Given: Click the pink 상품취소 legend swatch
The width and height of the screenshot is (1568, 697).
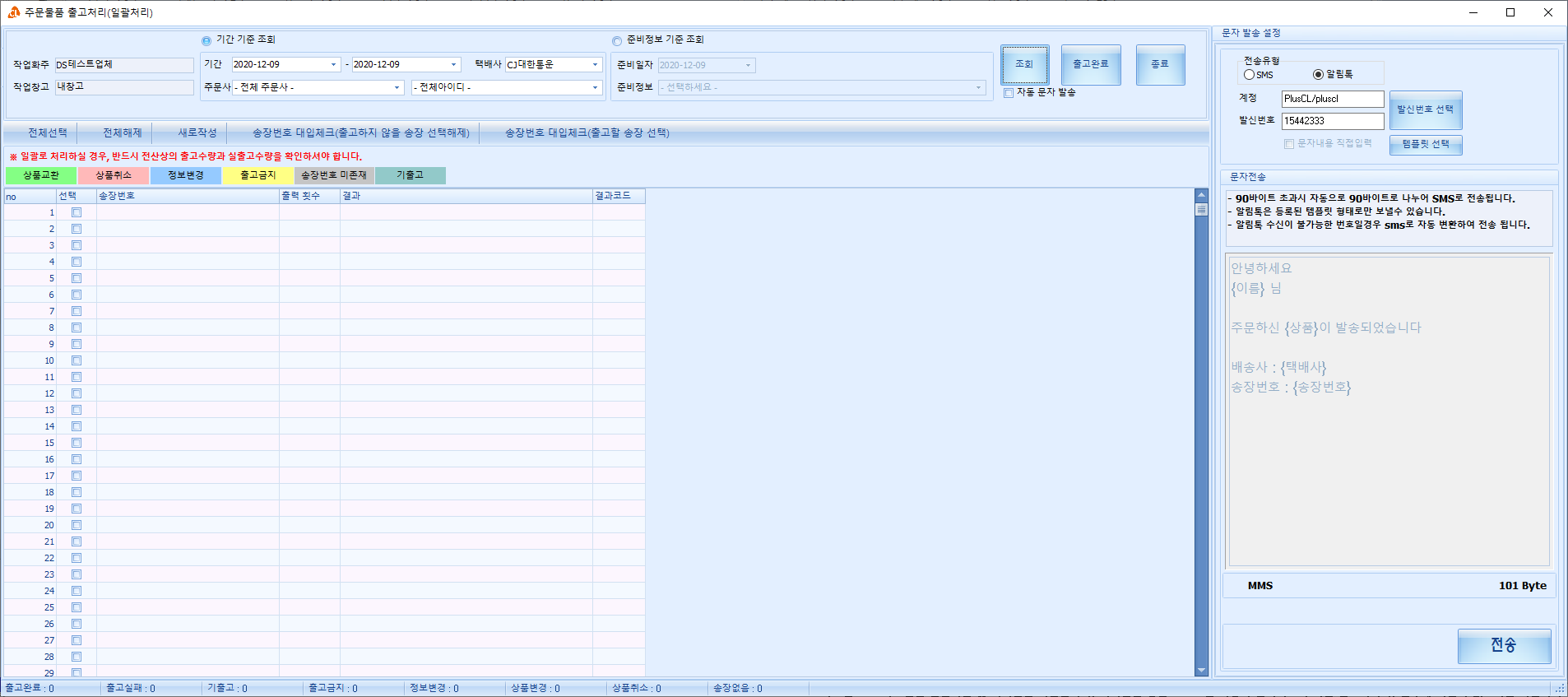Looking at the screenshot, I should coord(114,175).
